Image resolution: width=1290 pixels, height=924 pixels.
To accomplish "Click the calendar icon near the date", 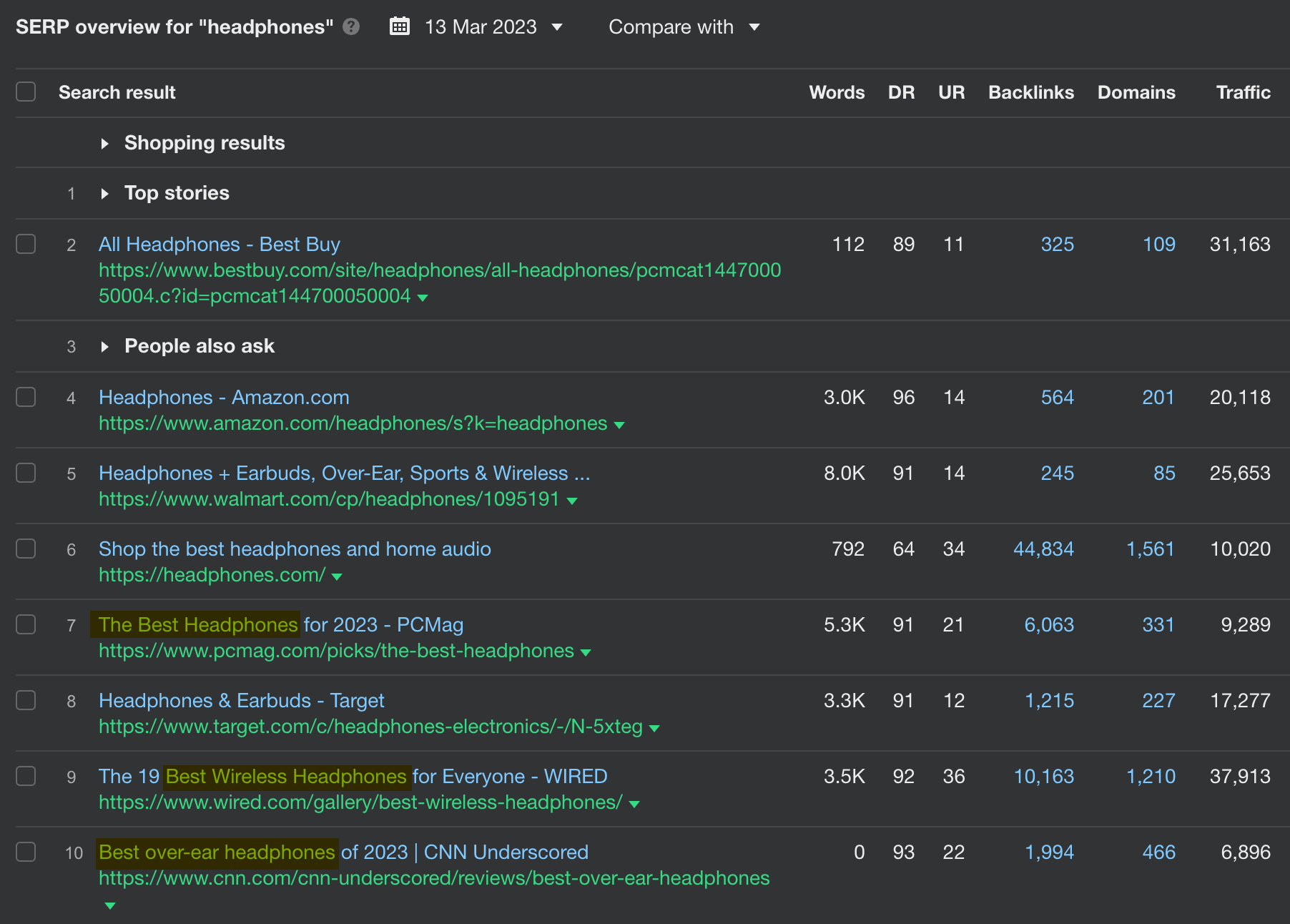I will pyautogui.click(x=400, y=26).
